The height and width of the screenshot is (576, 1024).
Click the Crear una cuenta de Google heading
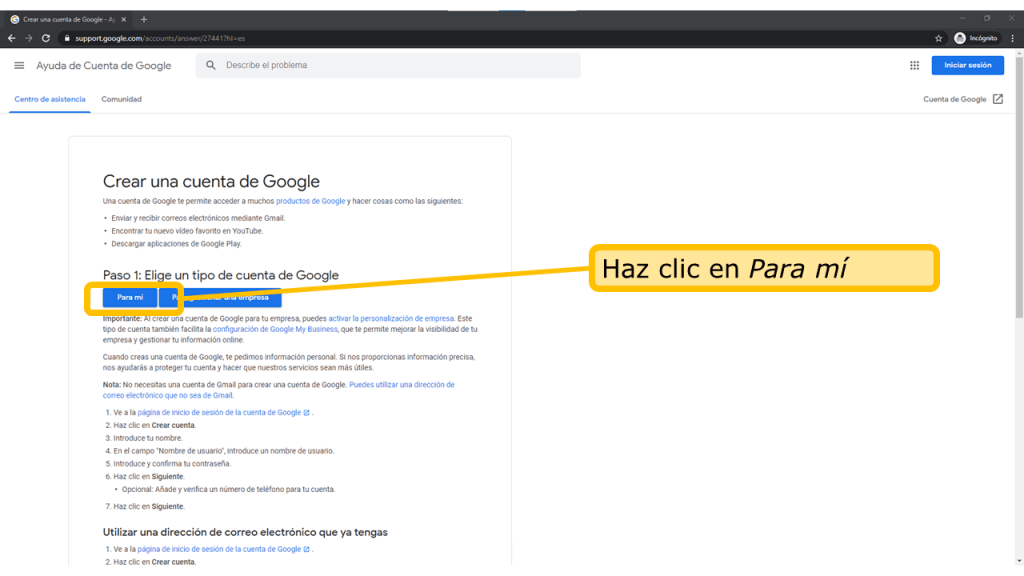click(x=211, y=182)
